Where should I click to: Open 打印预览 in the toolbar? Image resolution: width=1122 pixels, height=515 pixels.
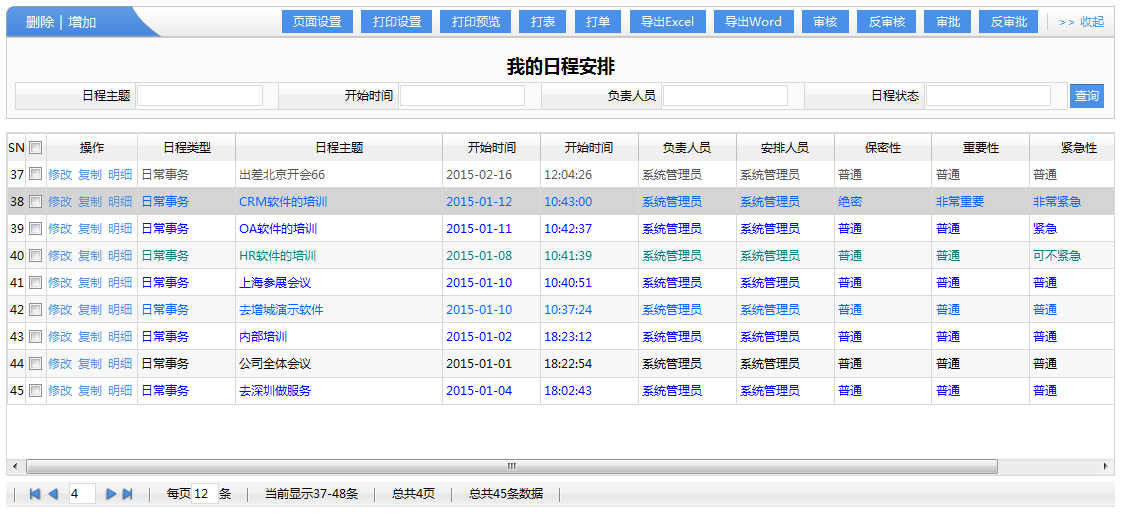(x=475, y=22)
